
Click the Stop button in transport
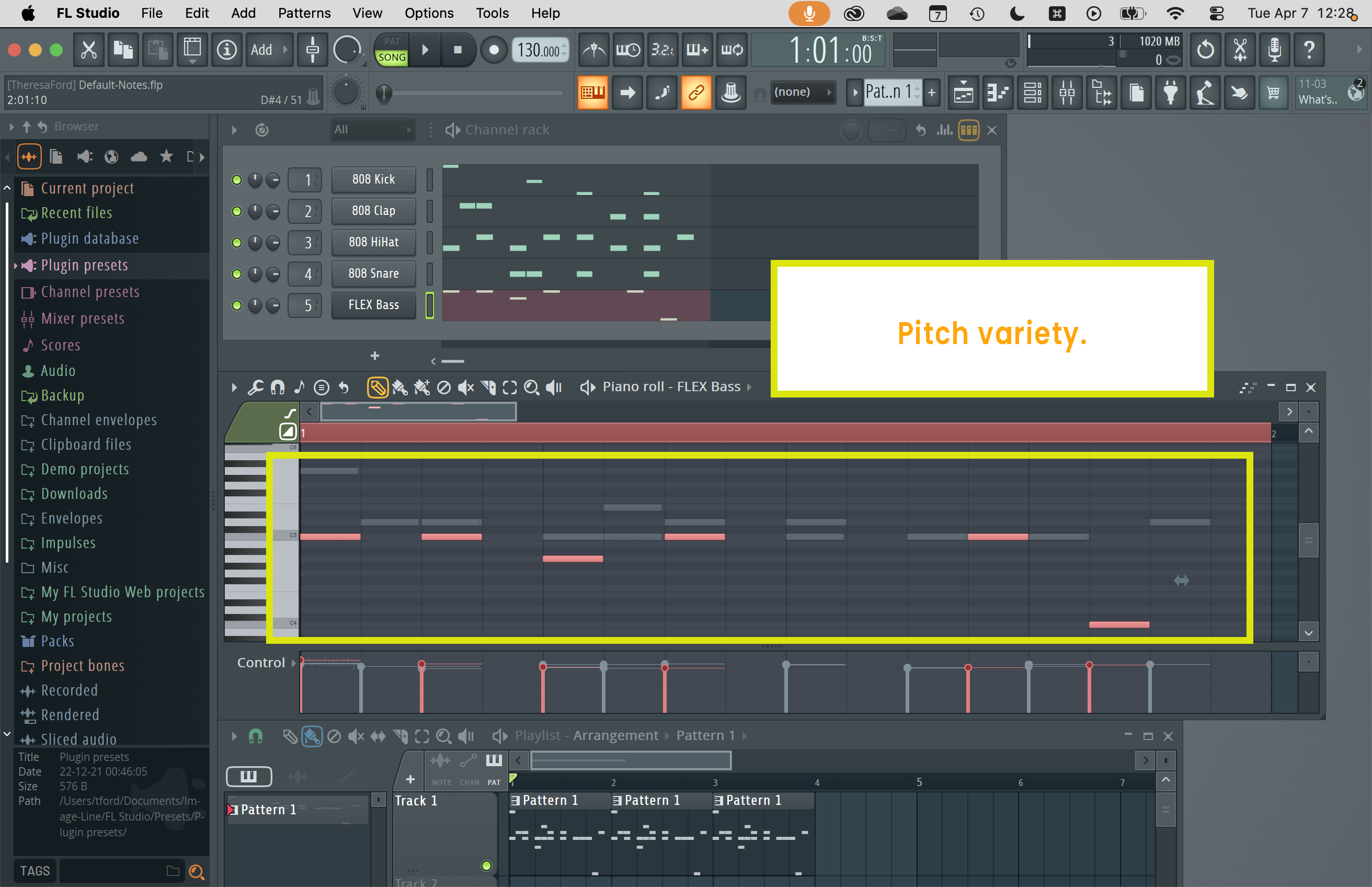(458, 50)
